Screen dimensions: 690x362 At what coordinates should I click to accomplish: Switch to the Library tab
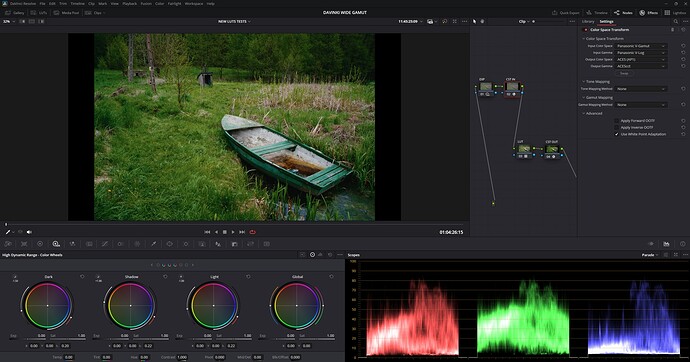tap(588, 22)
